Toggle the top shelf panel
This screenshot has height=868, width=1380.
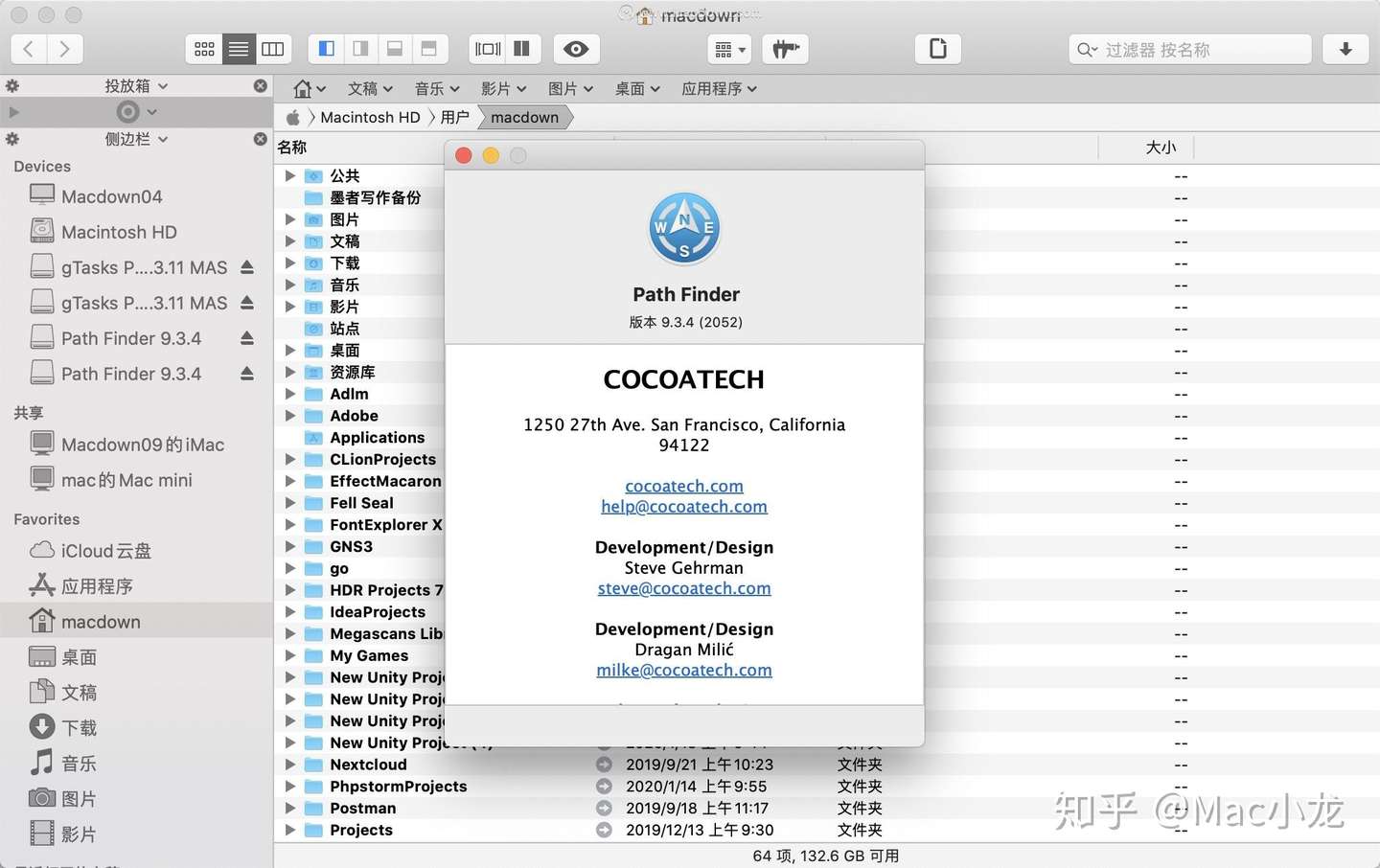click(428, 49)
